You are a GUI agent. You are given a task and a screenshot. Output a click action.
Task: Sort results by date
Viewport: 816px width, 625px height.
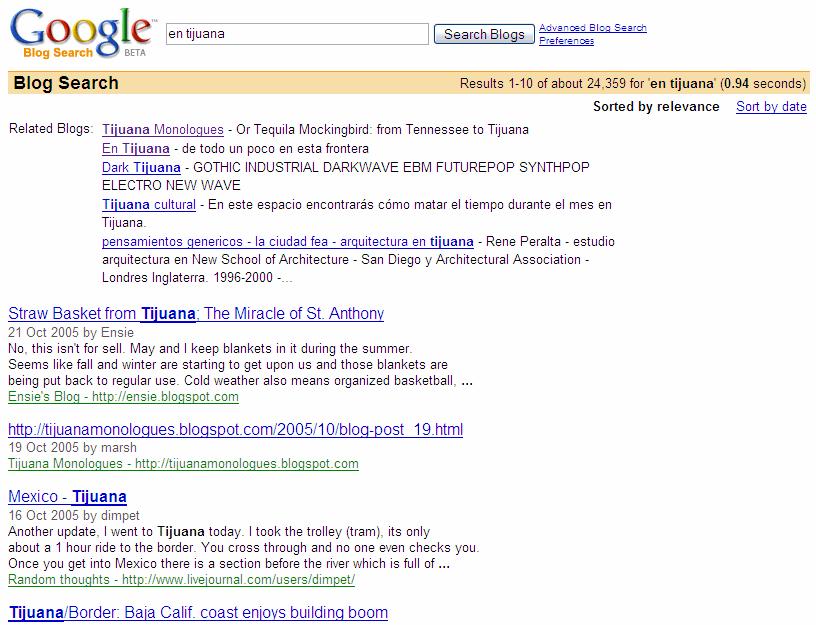click(x=771, y=107)
